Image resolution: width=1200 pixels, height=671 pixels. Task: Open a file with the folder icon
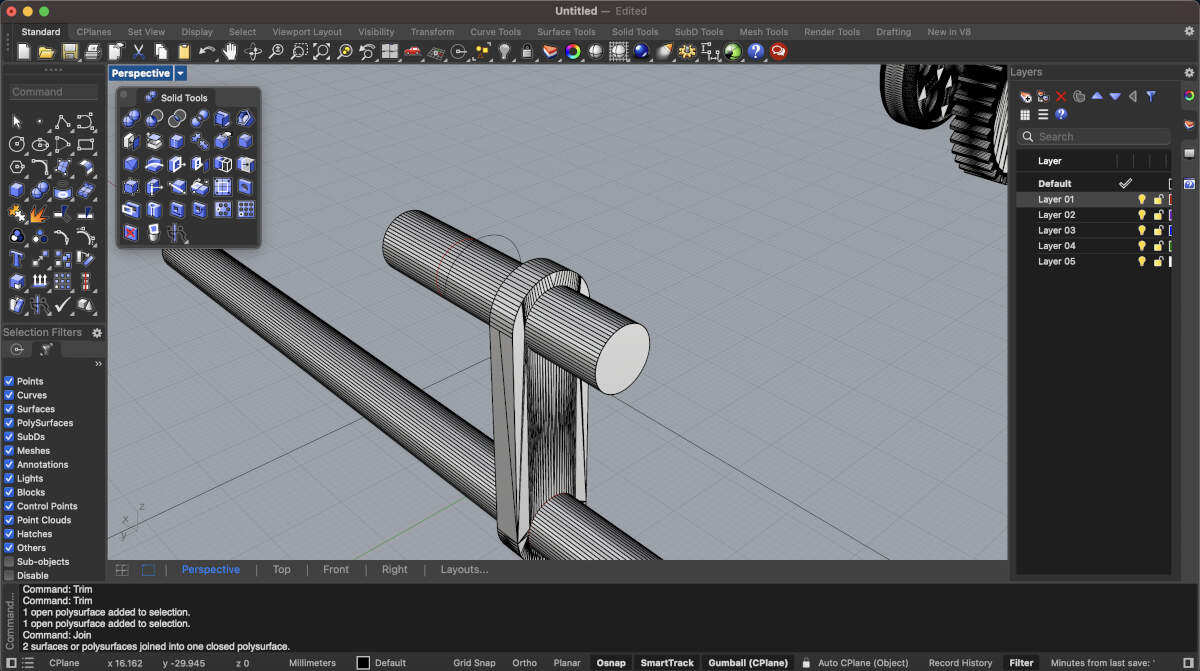(x=46, y=51)
